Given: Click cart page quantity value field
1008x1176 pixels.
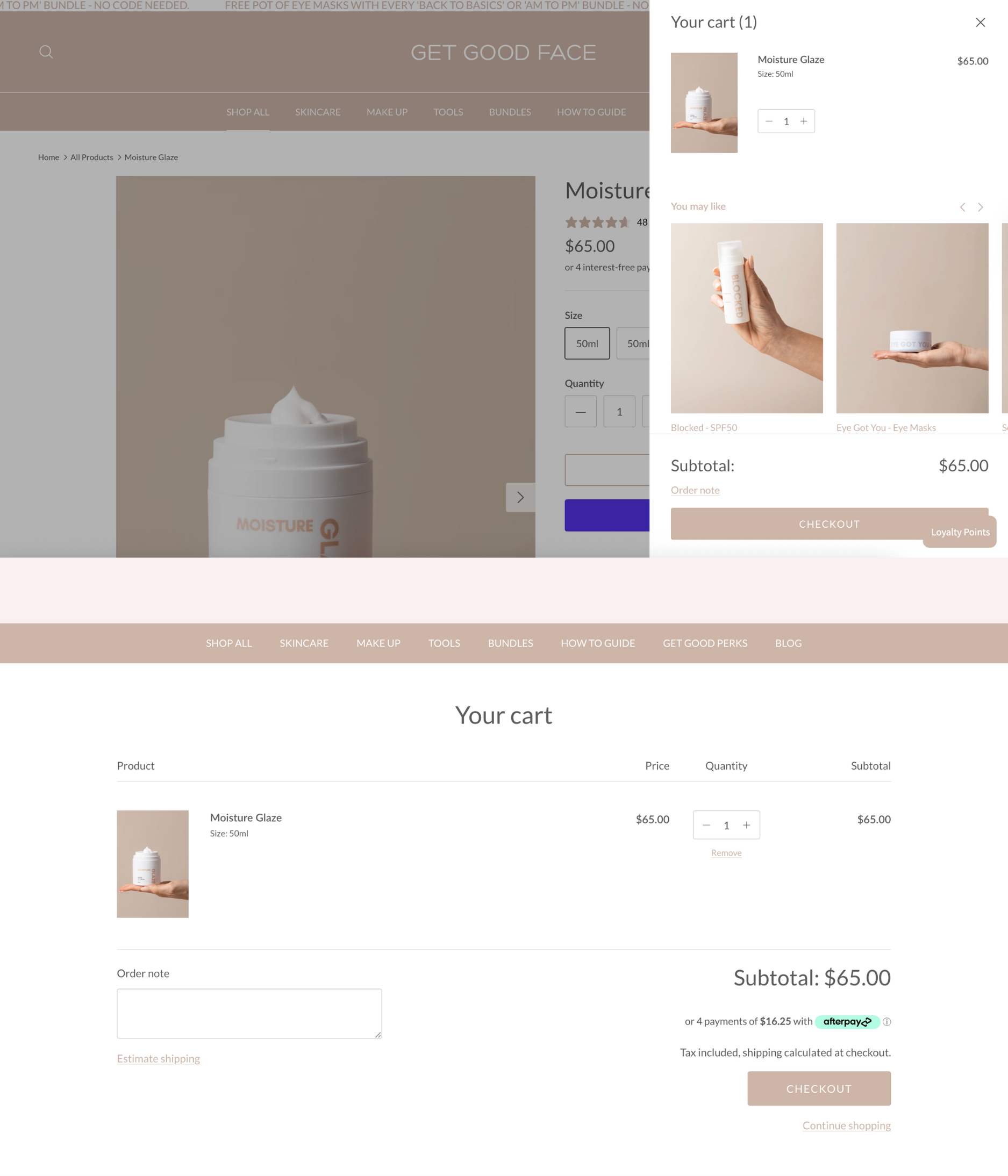Looking at the screenshot, I should point(726,825).
